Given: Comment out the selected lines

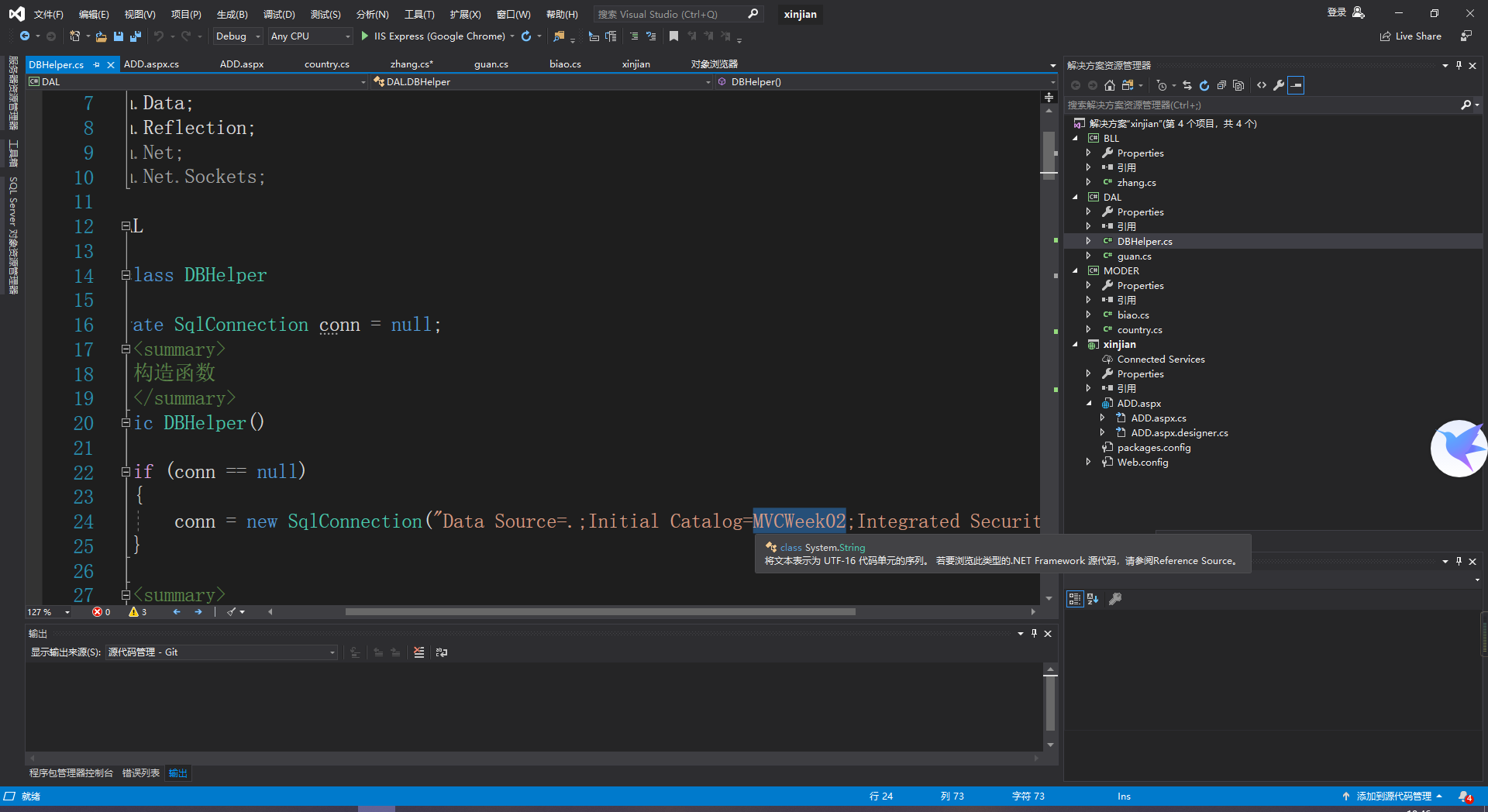Looking at the screenshot, I should (634, 36).
